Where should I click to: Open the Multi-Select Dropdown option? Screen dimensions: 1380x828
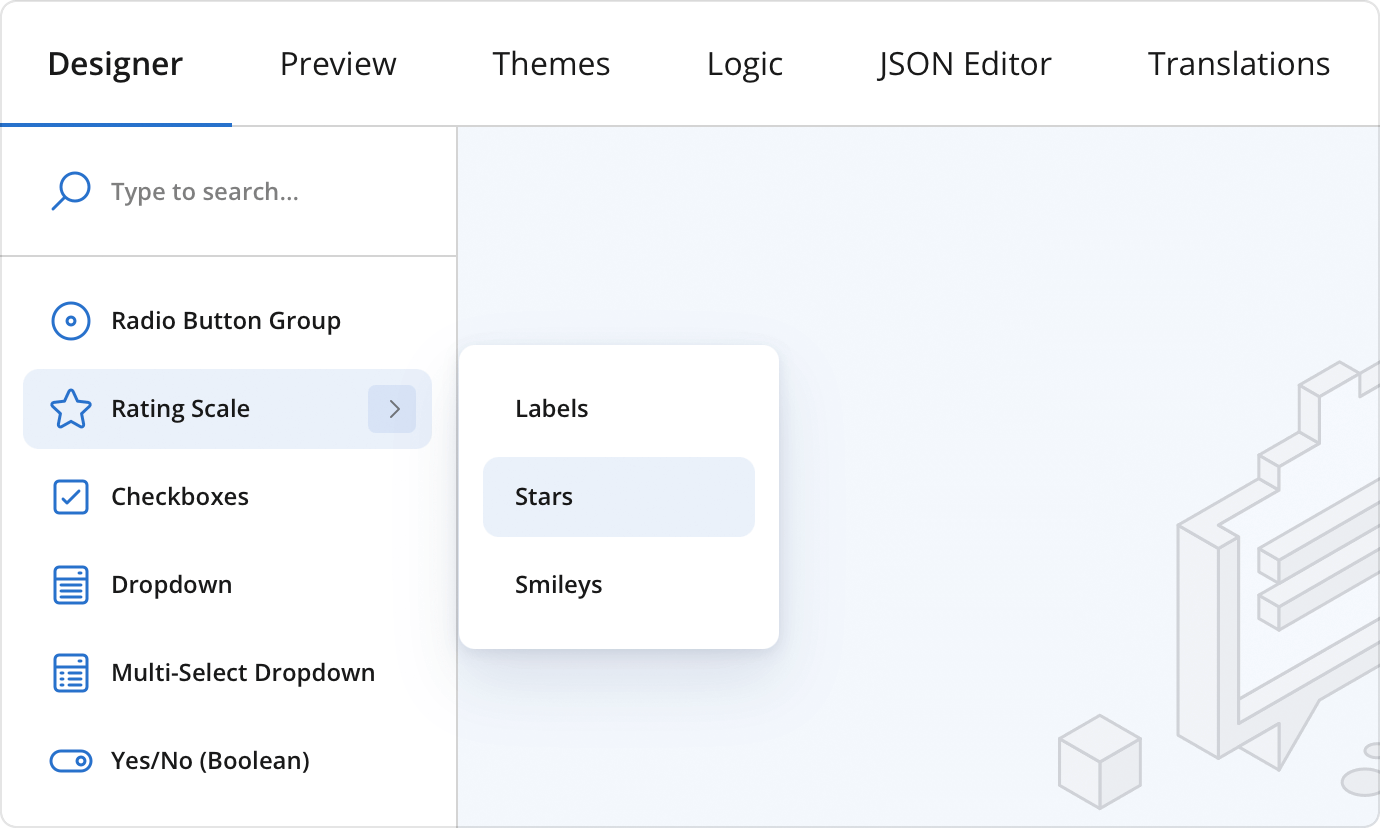(243, 672)
